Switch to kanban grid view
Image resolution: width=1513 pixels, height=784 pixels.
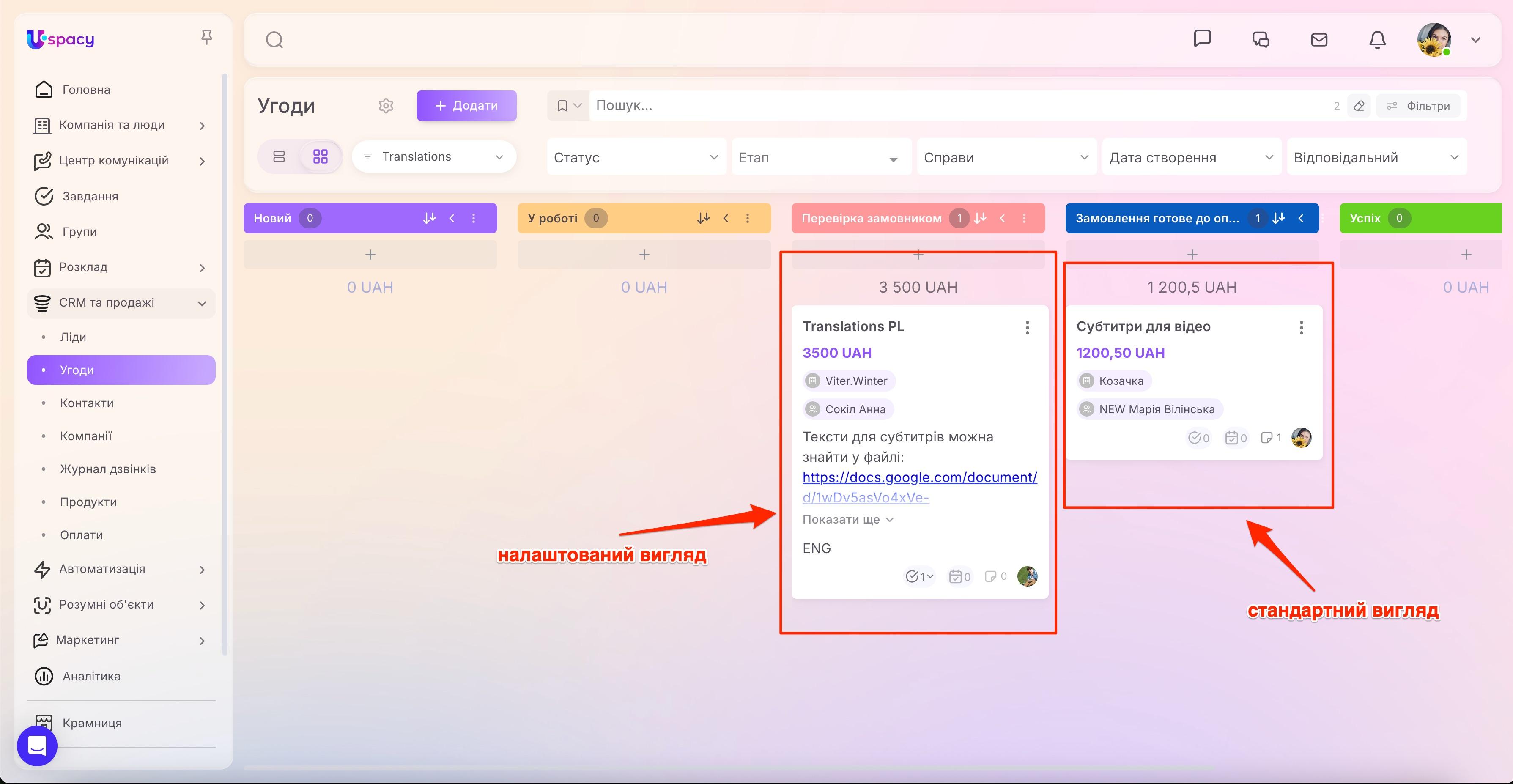(320, 156)
